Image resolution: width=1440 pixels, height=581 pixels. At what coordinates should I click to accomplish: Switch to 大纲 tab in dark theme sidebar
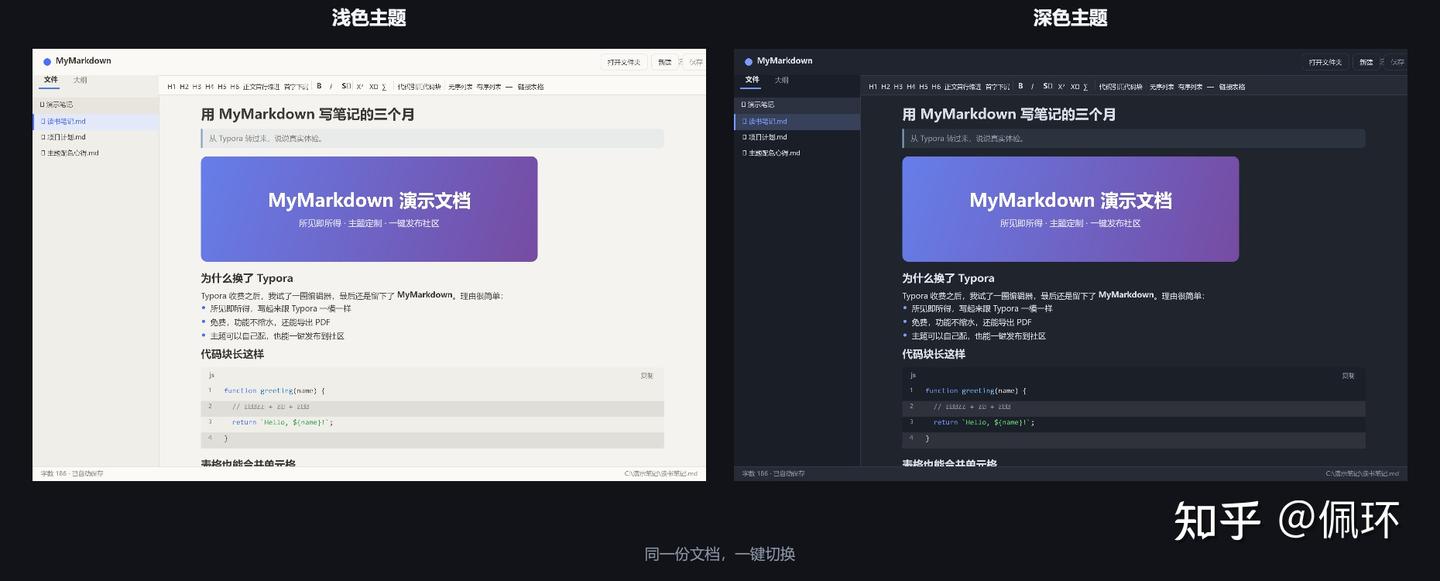pos(781,80)
